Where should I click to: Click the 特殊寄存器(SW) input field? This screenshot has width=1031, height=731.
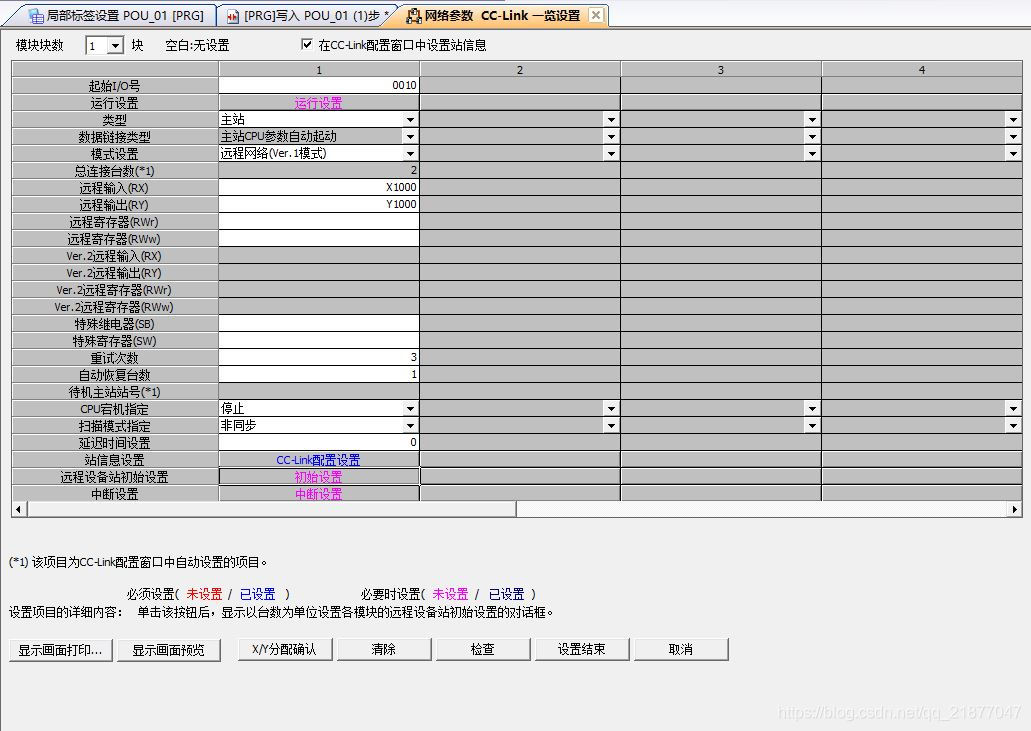319,341
